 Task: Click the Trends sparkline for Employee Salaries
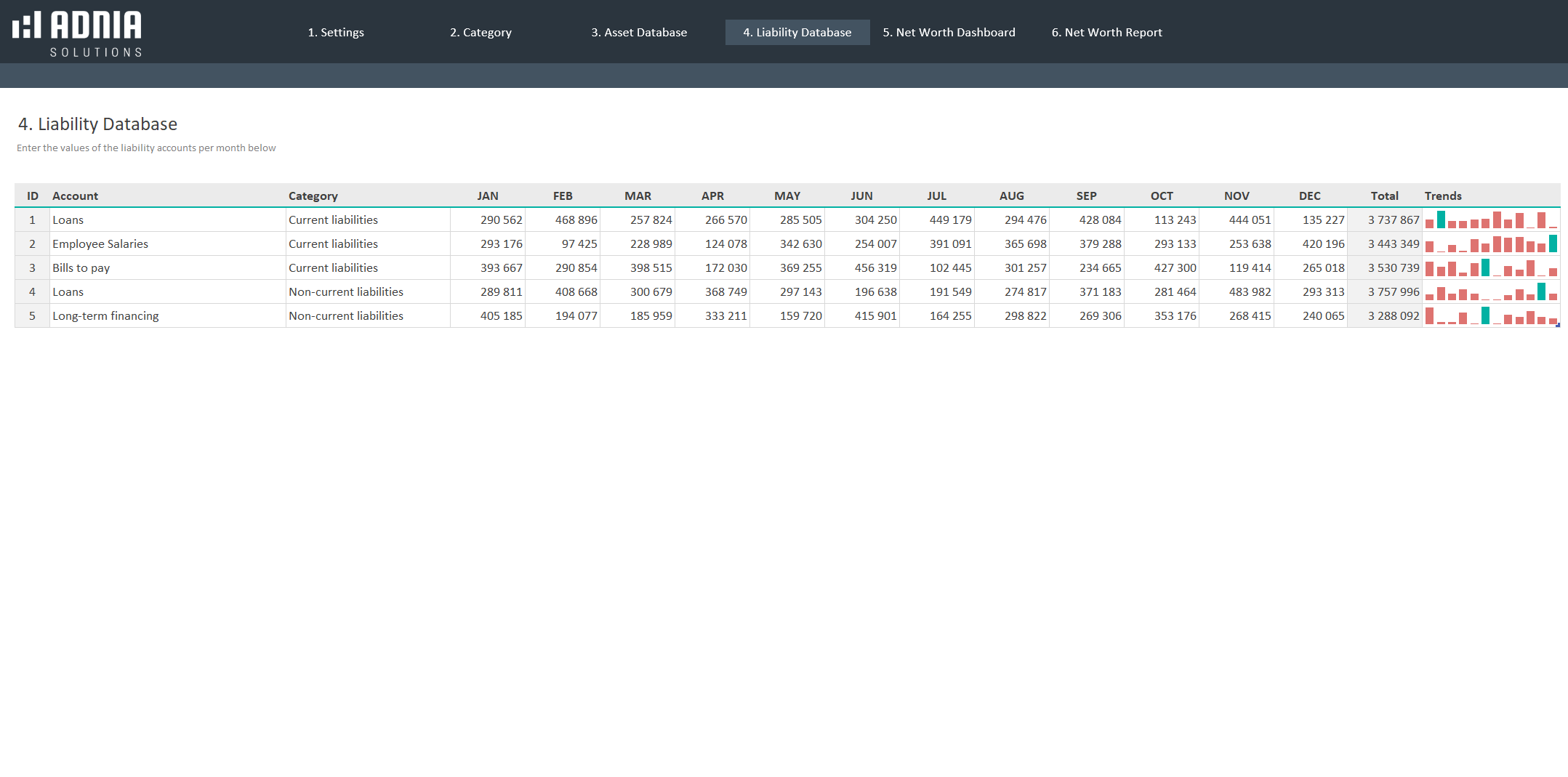coord(1490,244)
